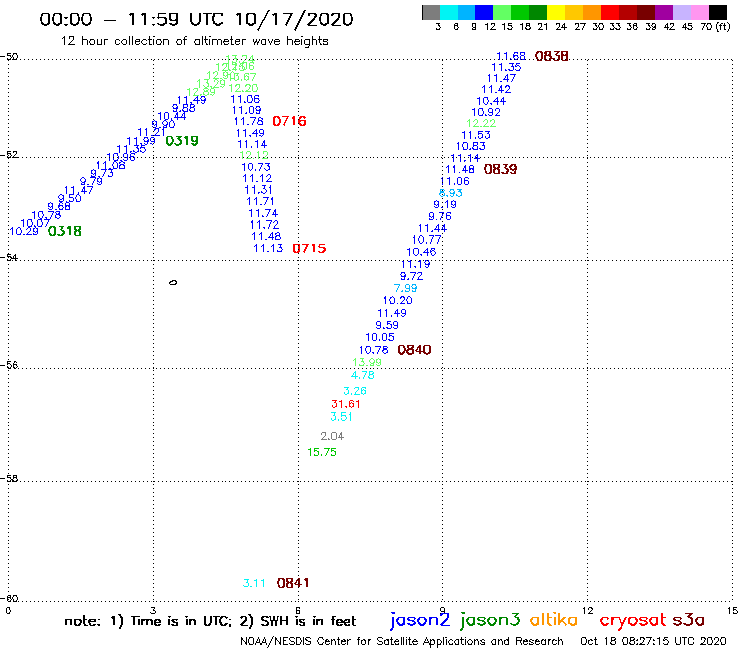
Task: Click the wave height value 10.20
Action: coord(397,300)
